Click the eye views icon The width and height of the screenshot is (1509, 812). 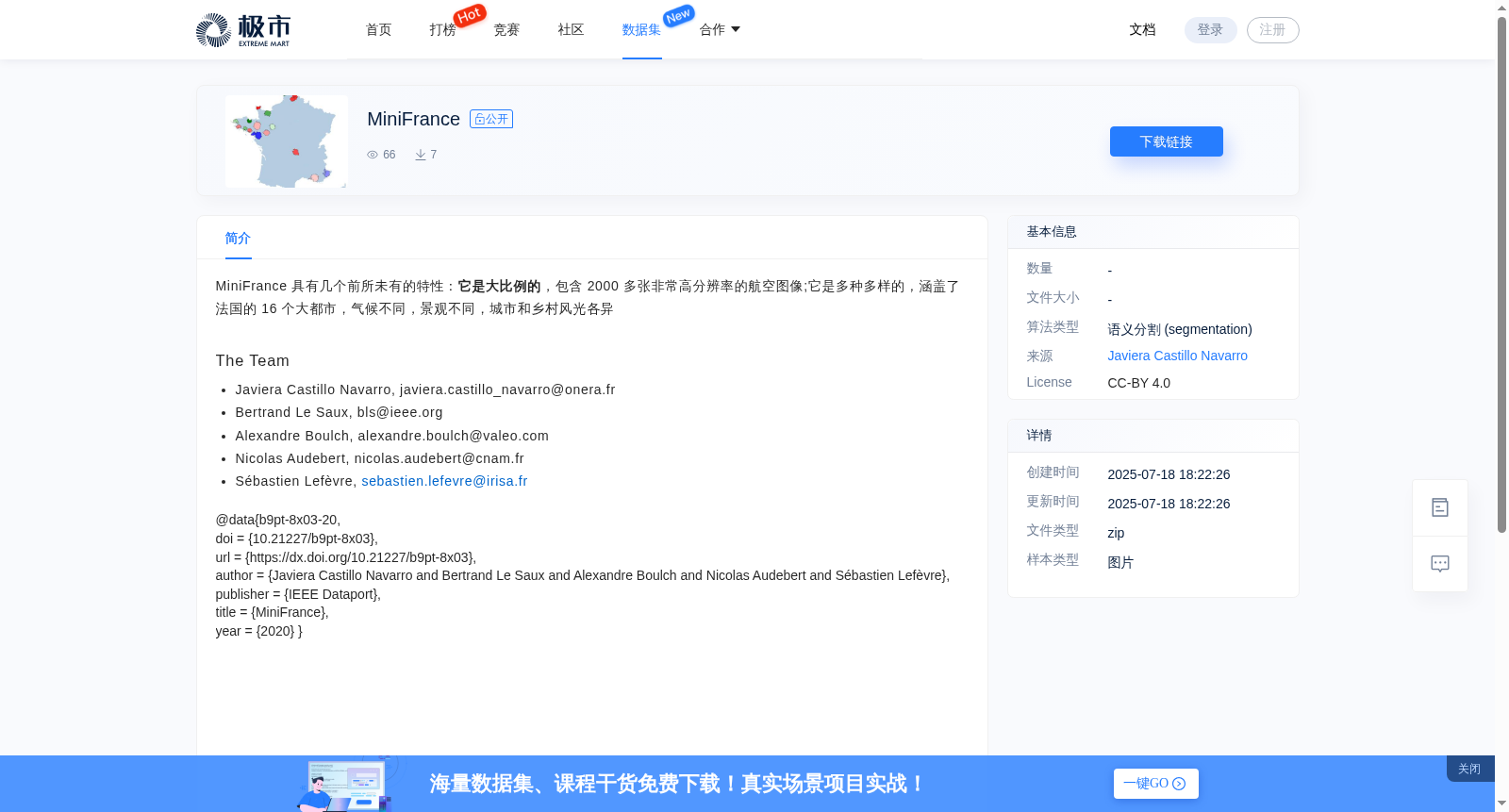coord(373,155)
